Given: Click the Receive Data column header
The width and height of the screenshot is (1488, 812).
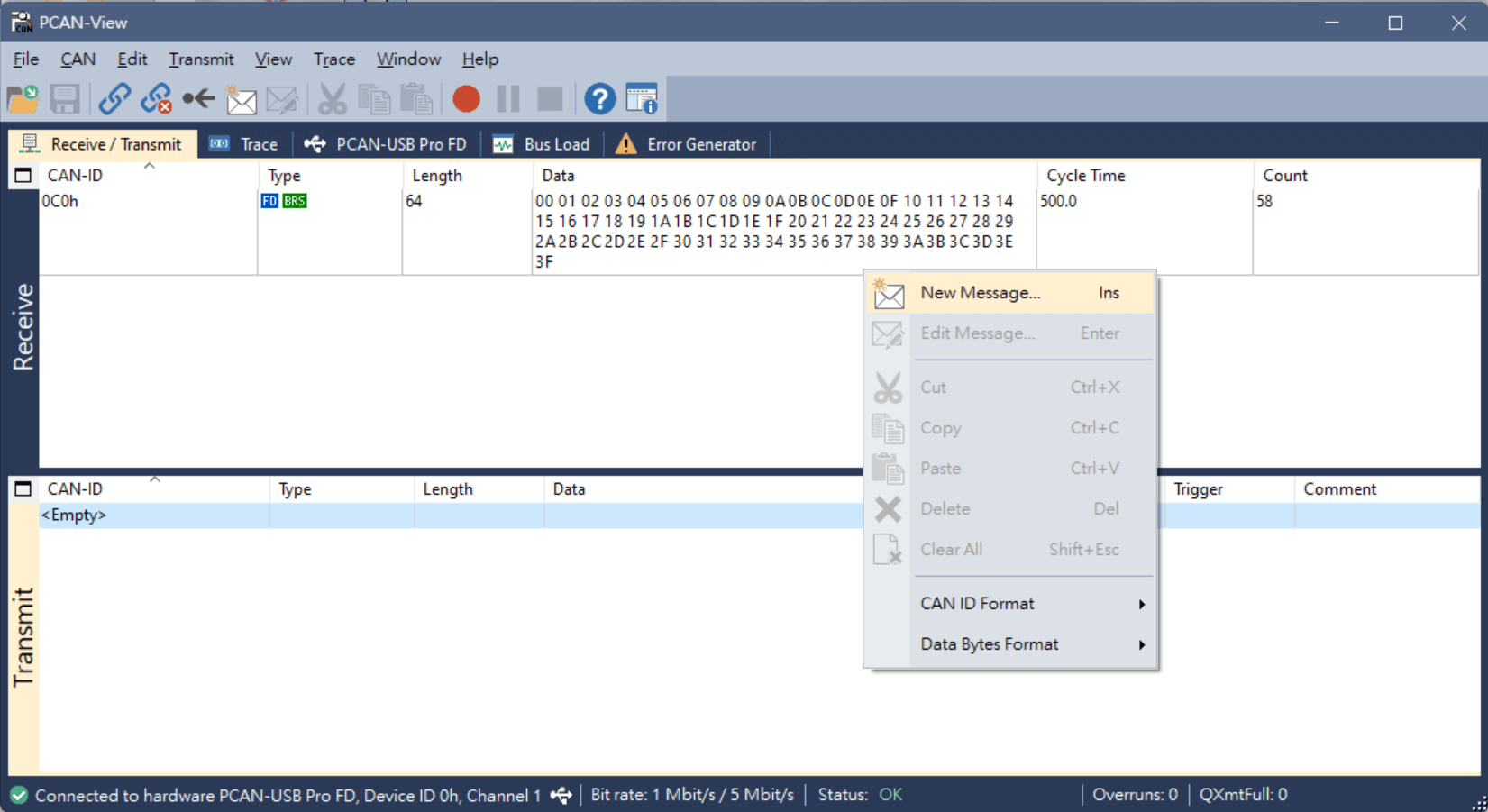Looking at the screenshot, I should [784, 176].
